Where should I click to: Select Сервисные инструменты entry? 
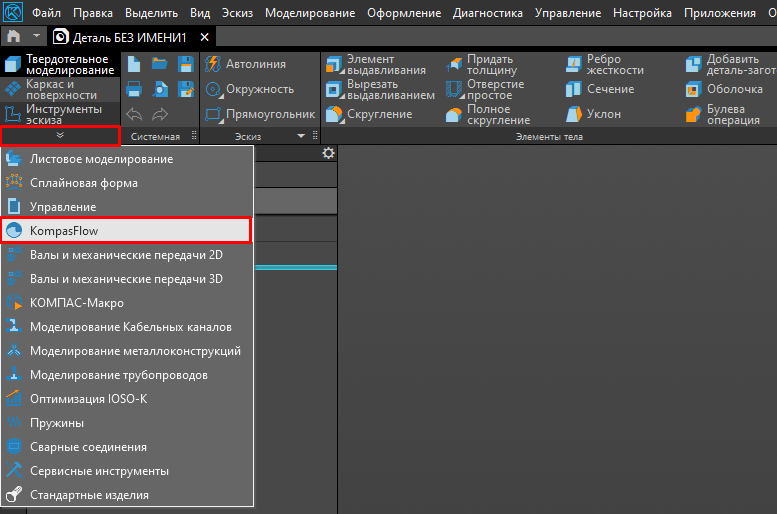[127, 471]
